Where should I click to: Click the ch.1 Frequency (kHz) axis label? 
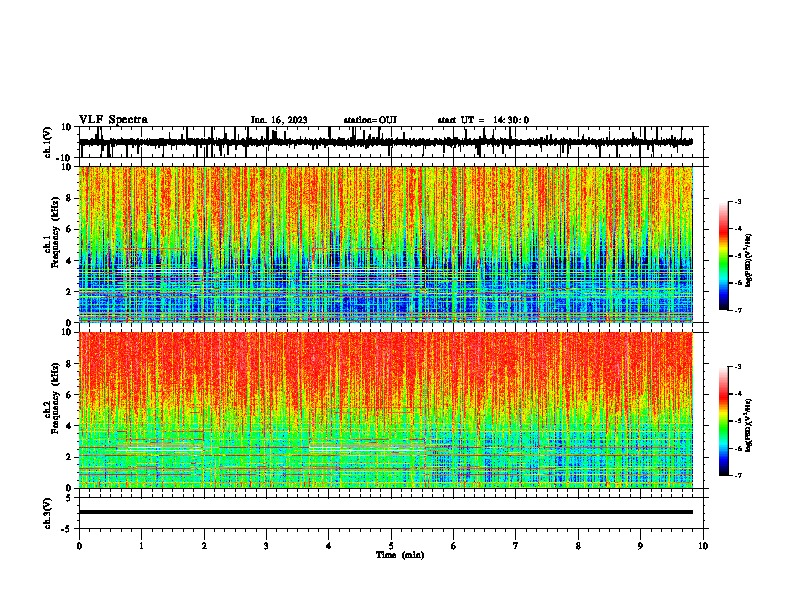point(53,233)
